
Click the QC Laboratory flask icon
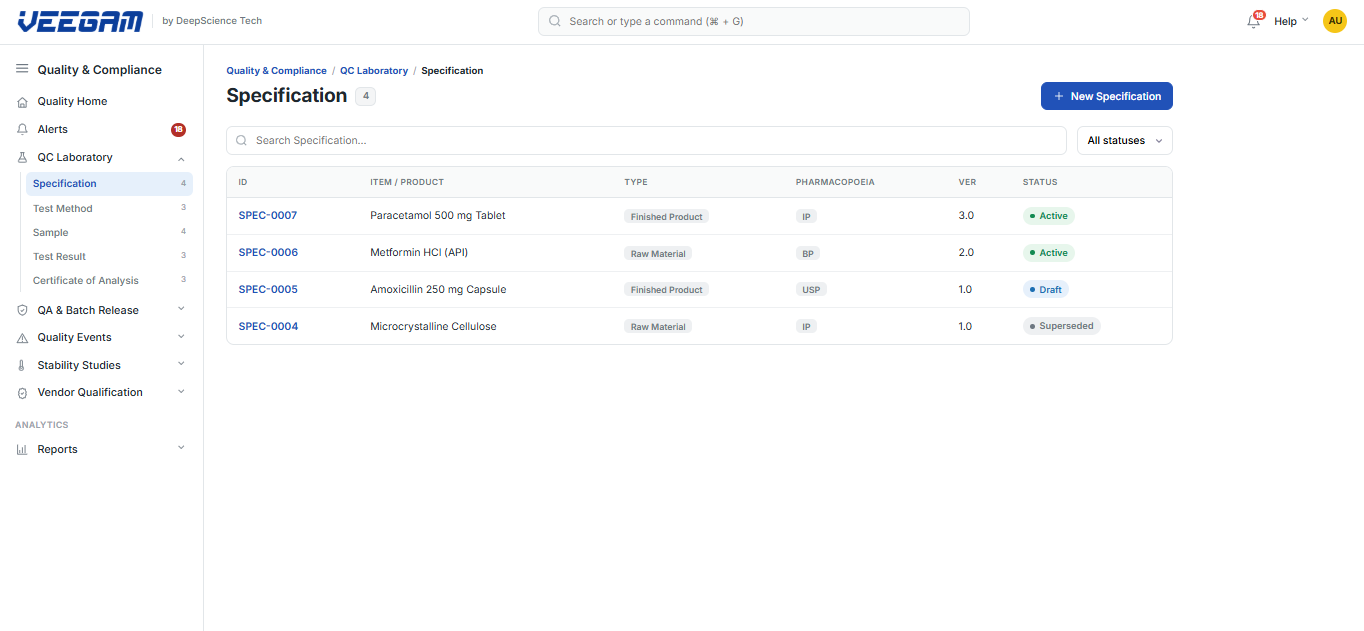point(22,157)
